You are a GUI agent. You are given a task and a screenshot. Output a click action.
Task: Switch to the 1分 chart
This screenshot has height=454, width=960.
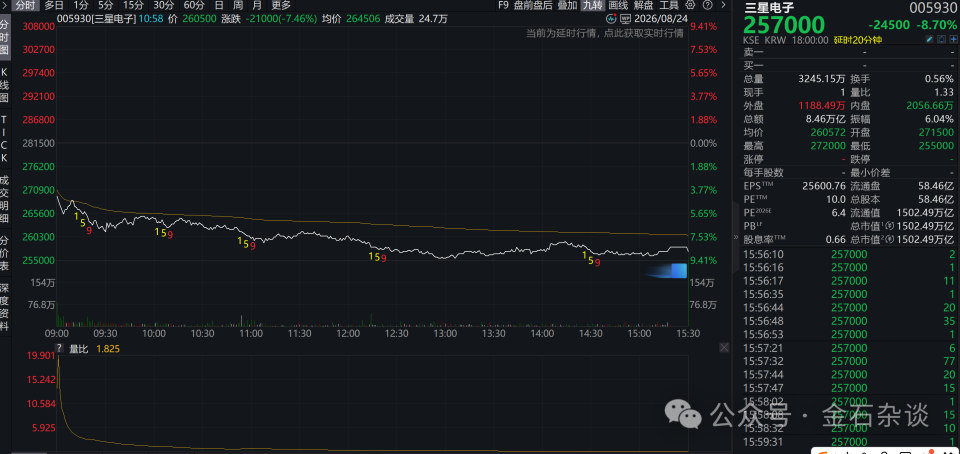[81, 6]
